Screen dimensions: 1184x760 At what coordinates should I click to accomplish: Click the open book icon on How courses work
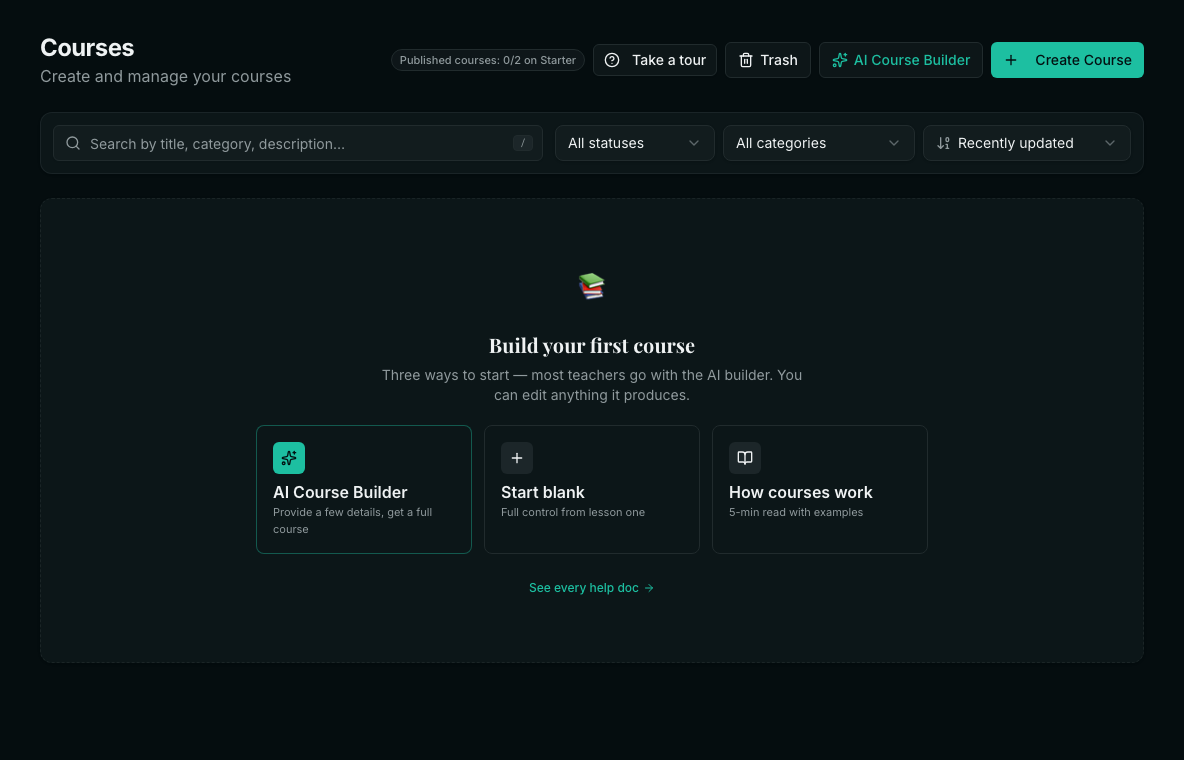(x=745, y=458)
